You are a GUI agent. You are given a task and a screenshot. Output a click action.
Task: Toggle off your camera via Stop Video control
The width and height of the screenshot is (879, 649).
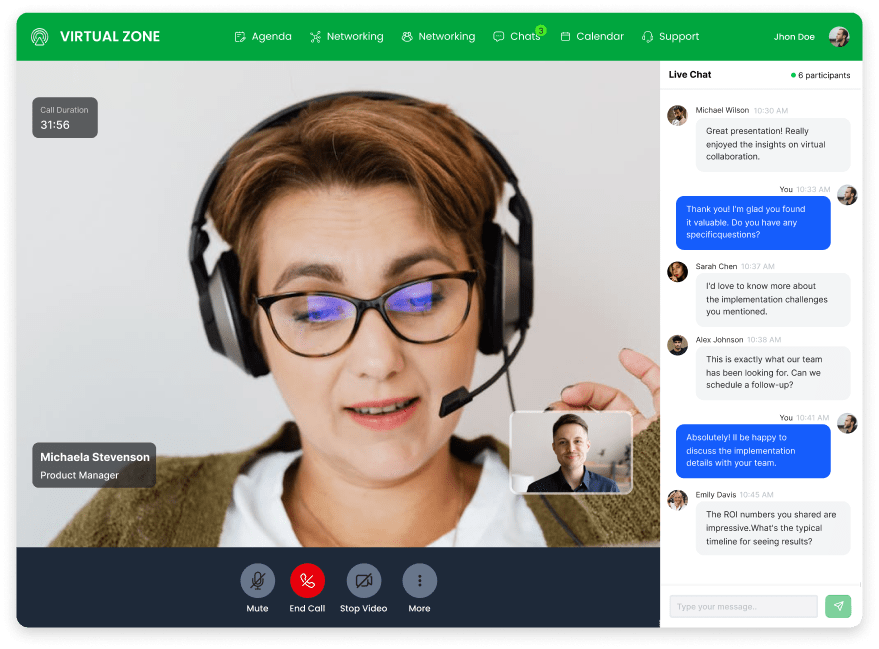(363, 579)
